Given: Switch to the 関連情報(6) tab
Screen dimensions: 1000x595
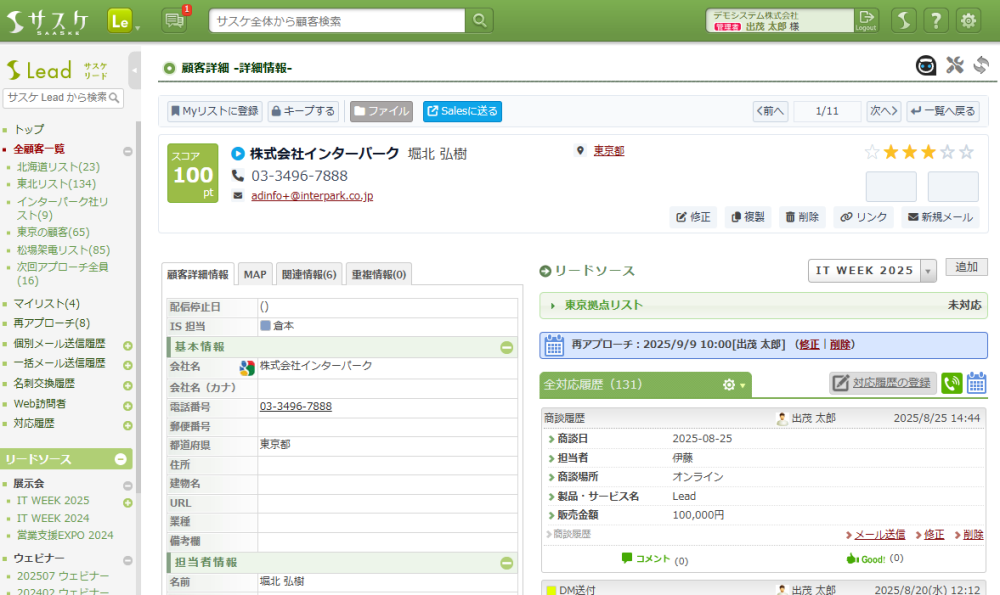Looking at the screenshot, I should [310, 274].
